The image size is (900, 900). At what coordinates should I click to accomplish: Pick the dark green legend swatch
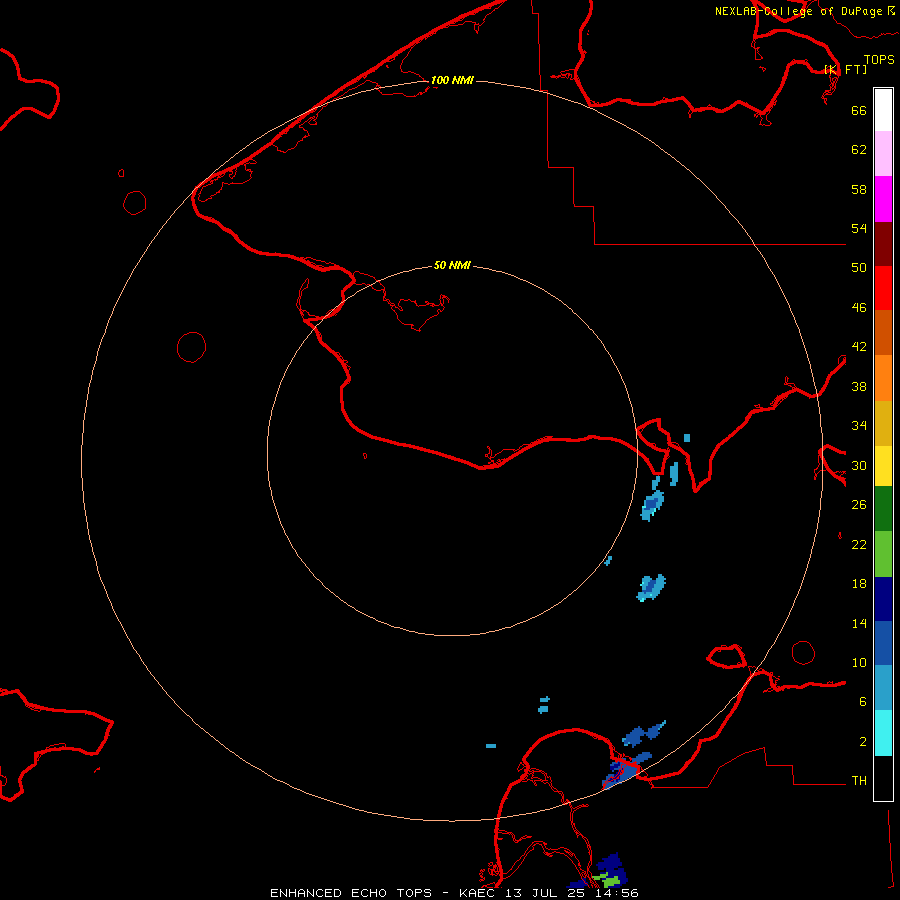[x=883, y=509]
